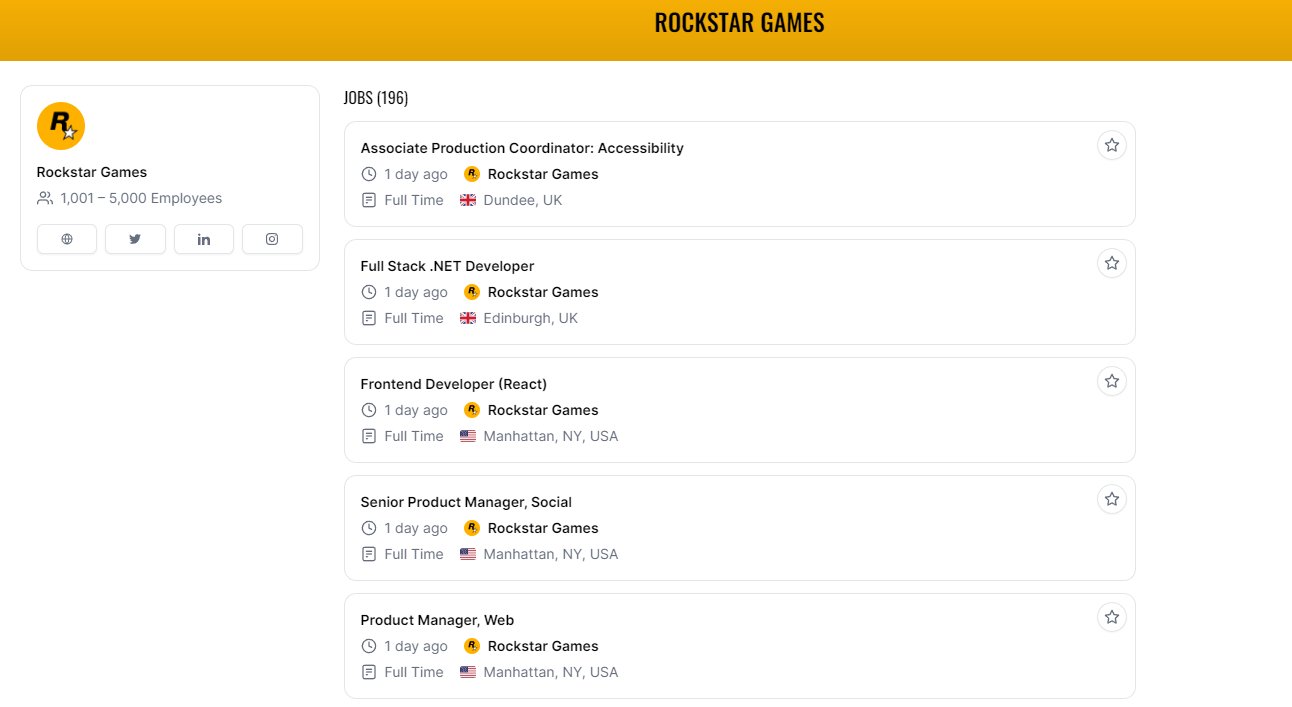
Task: Click the Rockstar Games logo in sidebar
Action: [61, 126]
